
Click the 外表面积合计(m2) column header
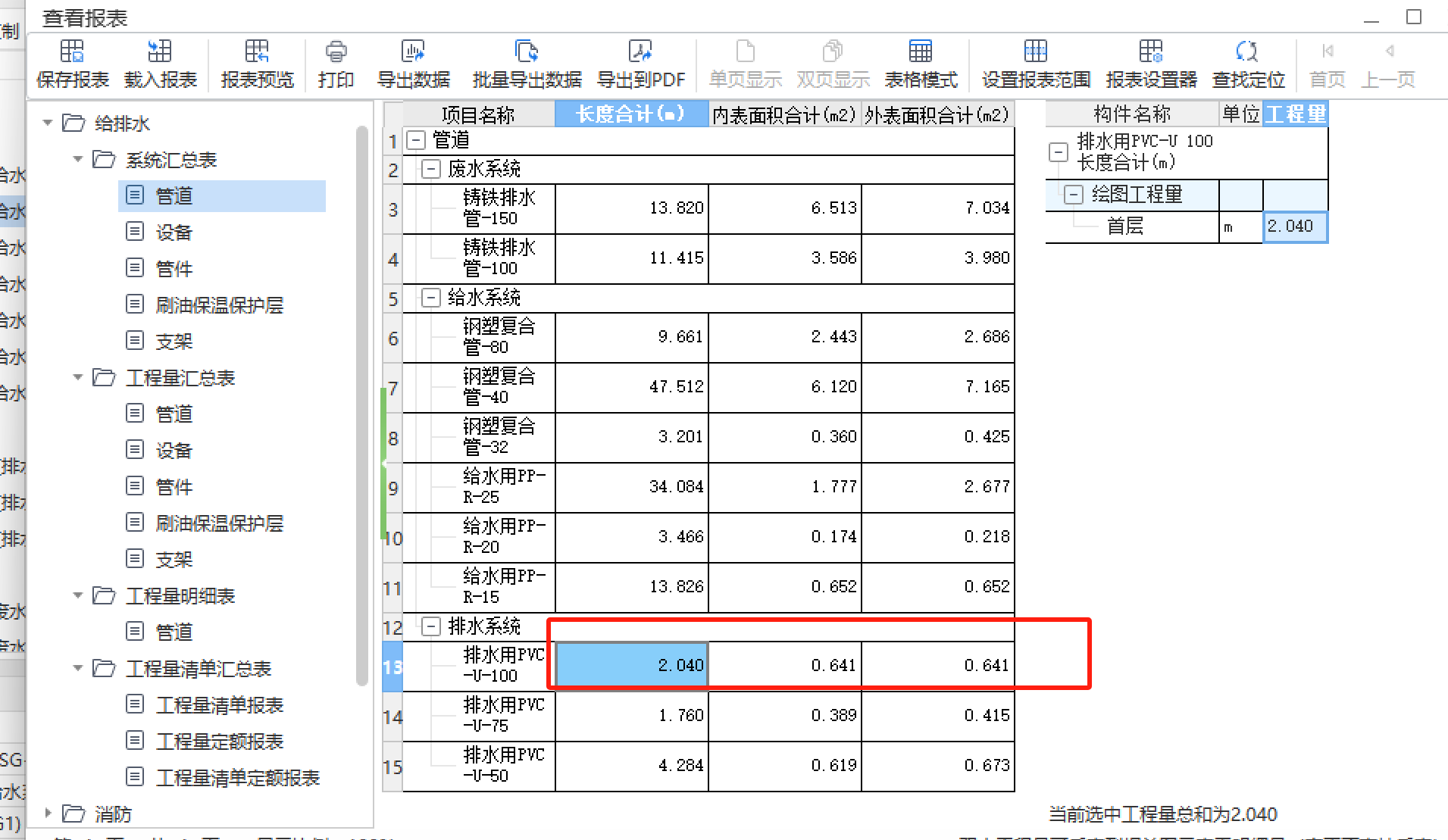pos(938,114)
